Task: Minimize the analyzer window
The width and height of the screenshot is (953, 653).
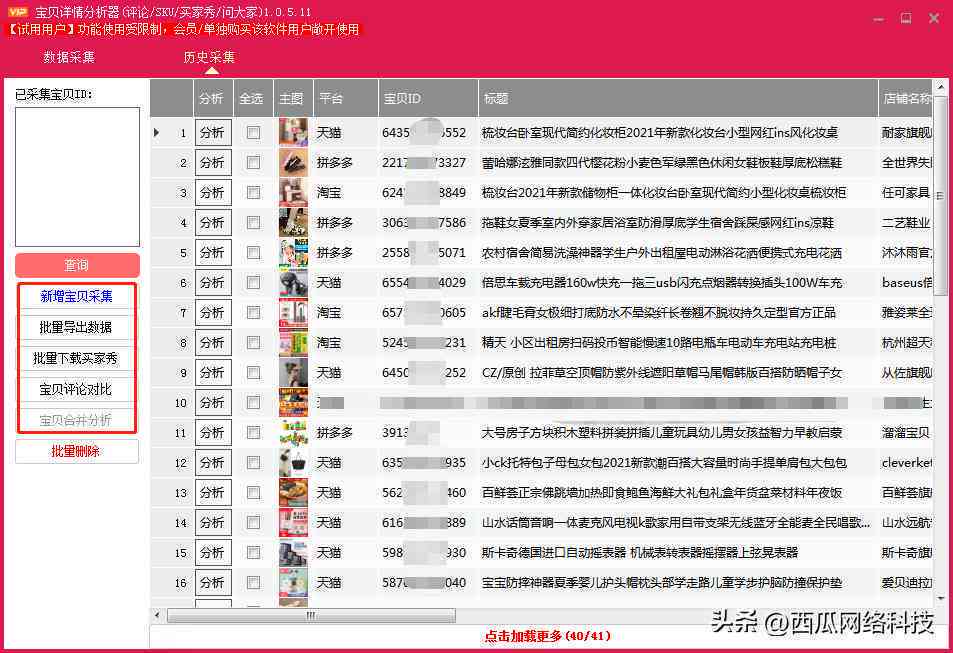Action: tap(878, 19)
